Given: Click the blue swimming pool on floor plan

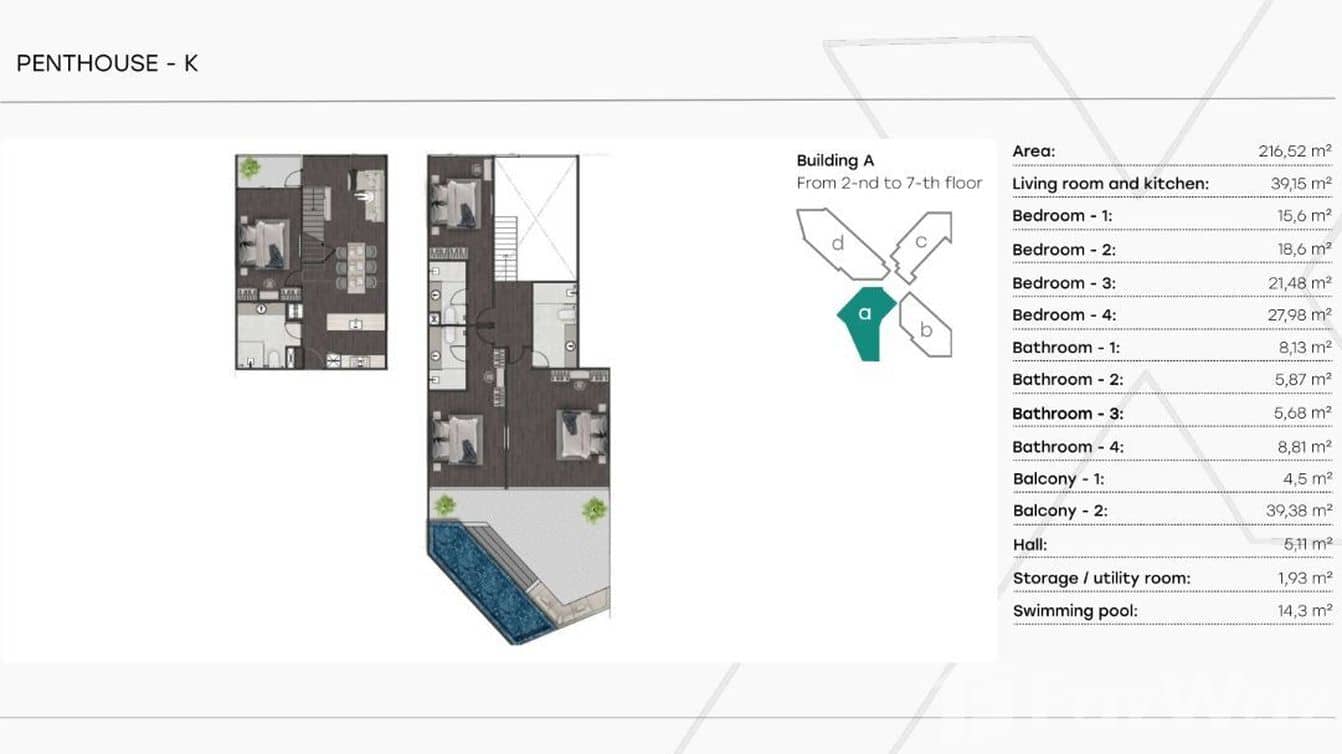Looking at the screenshot, I should [x=488, y=580].
